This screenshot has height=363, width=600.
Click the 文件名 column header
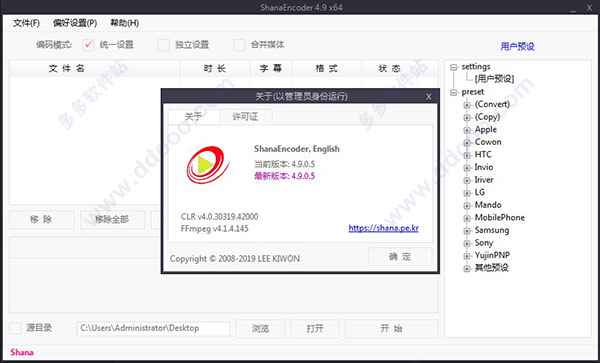tap(95, 68)
